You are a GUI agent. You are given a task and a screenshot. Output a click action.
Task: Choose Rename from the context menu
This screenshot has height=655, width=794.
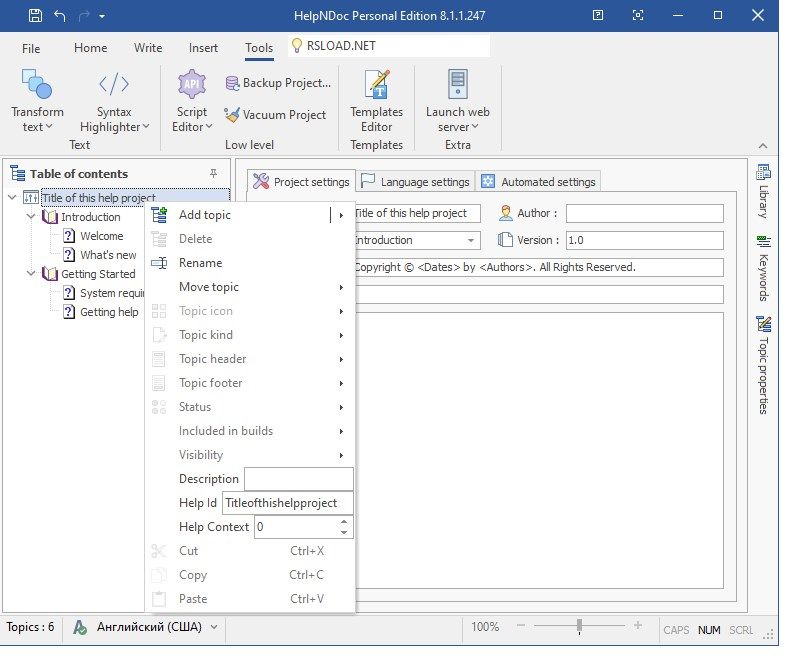click(x=200, y=263)
